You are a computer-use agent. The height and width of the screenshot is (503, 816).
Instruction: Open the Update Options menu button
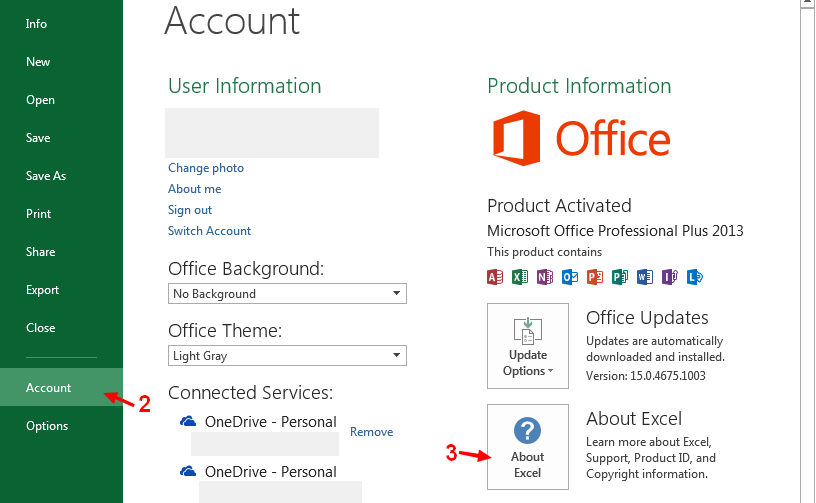pyautogui.click(x=527, y=346)
